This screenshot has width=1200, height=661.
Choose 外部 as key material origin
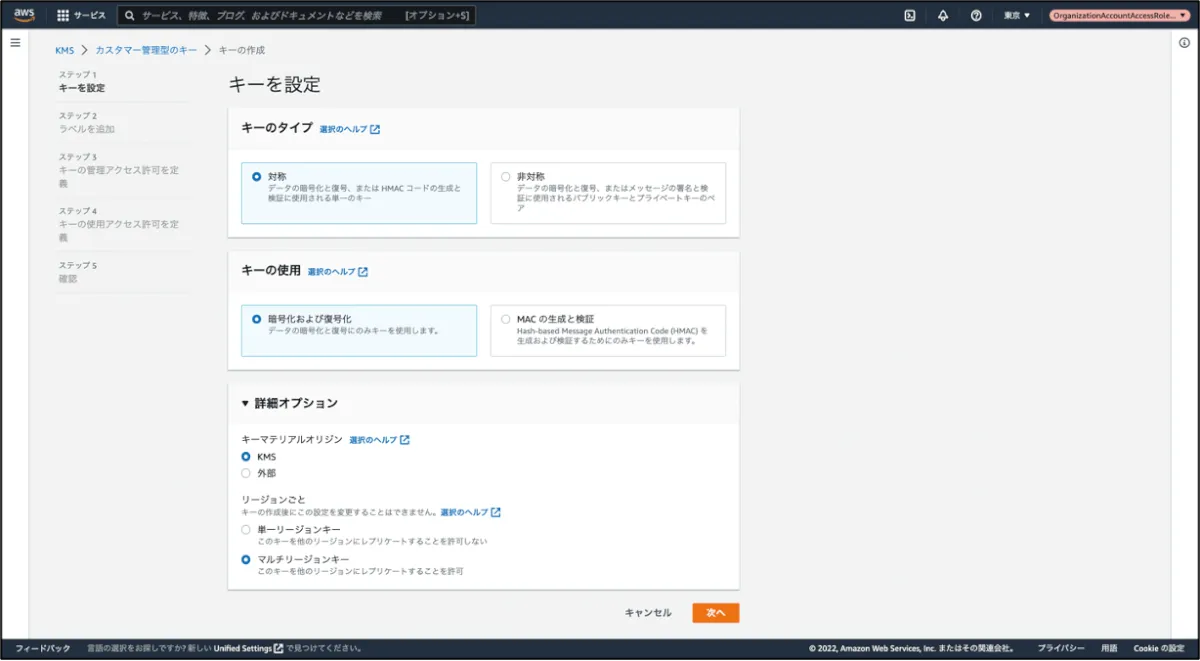pos(246,473)
